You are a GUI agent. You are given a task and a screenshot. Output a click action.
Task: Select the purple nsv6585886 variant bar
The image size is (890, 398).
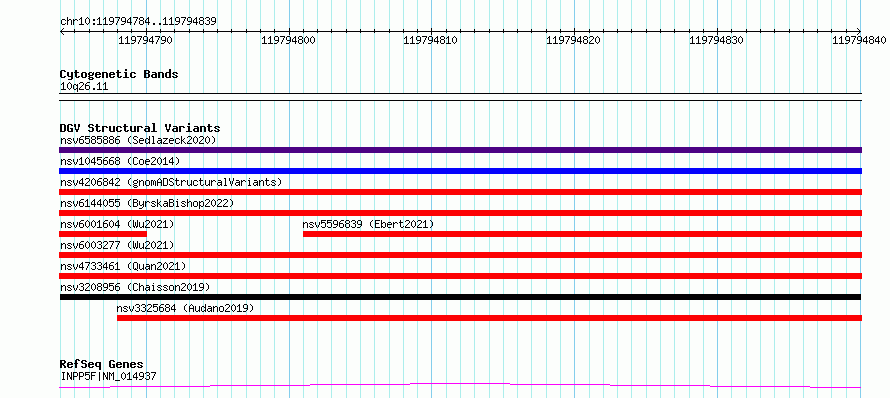click(460, 150)
